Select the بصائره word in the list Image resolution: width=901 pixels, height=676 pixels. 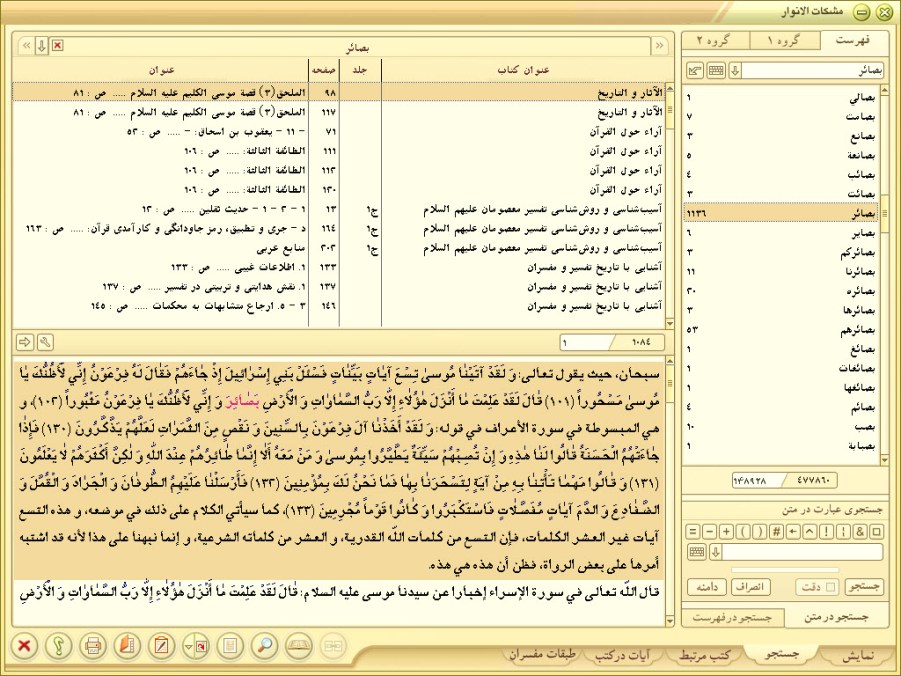click(781, 291)
